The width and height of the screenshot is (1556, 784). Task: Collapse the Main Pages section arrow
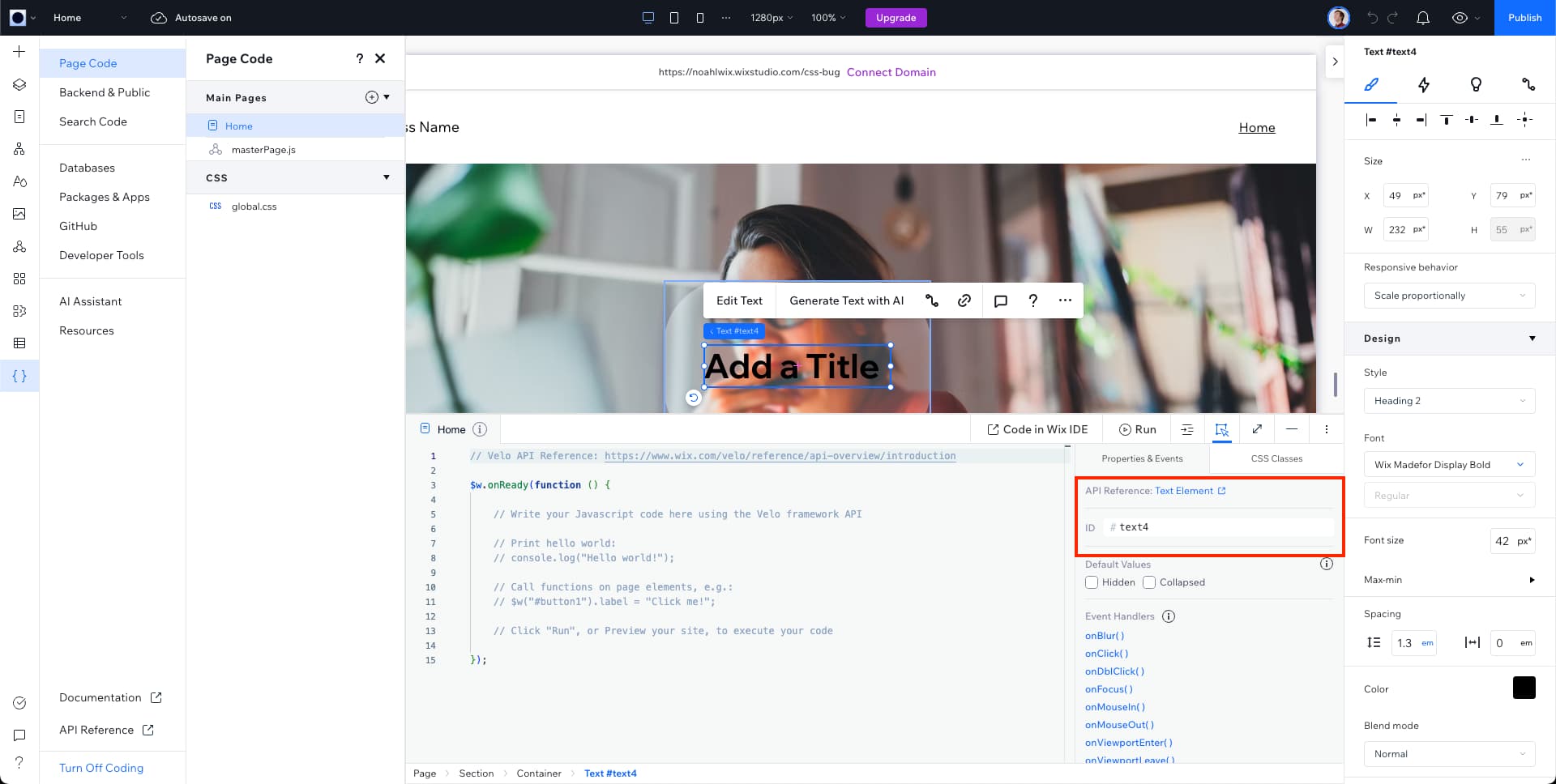pos(387,97)
